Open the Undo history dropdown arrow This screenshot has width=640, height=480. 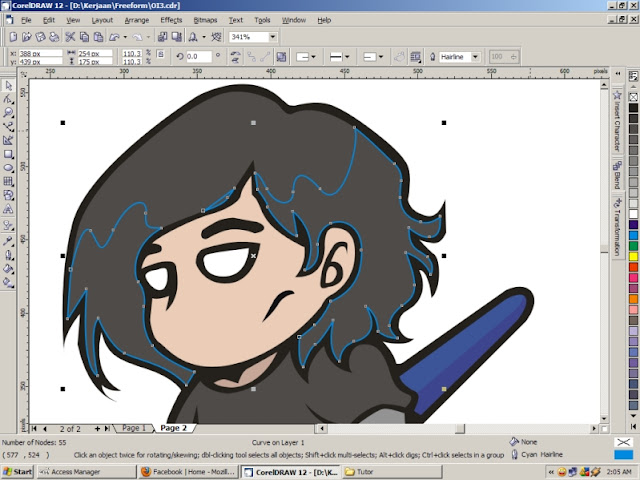tap(125, 37)
